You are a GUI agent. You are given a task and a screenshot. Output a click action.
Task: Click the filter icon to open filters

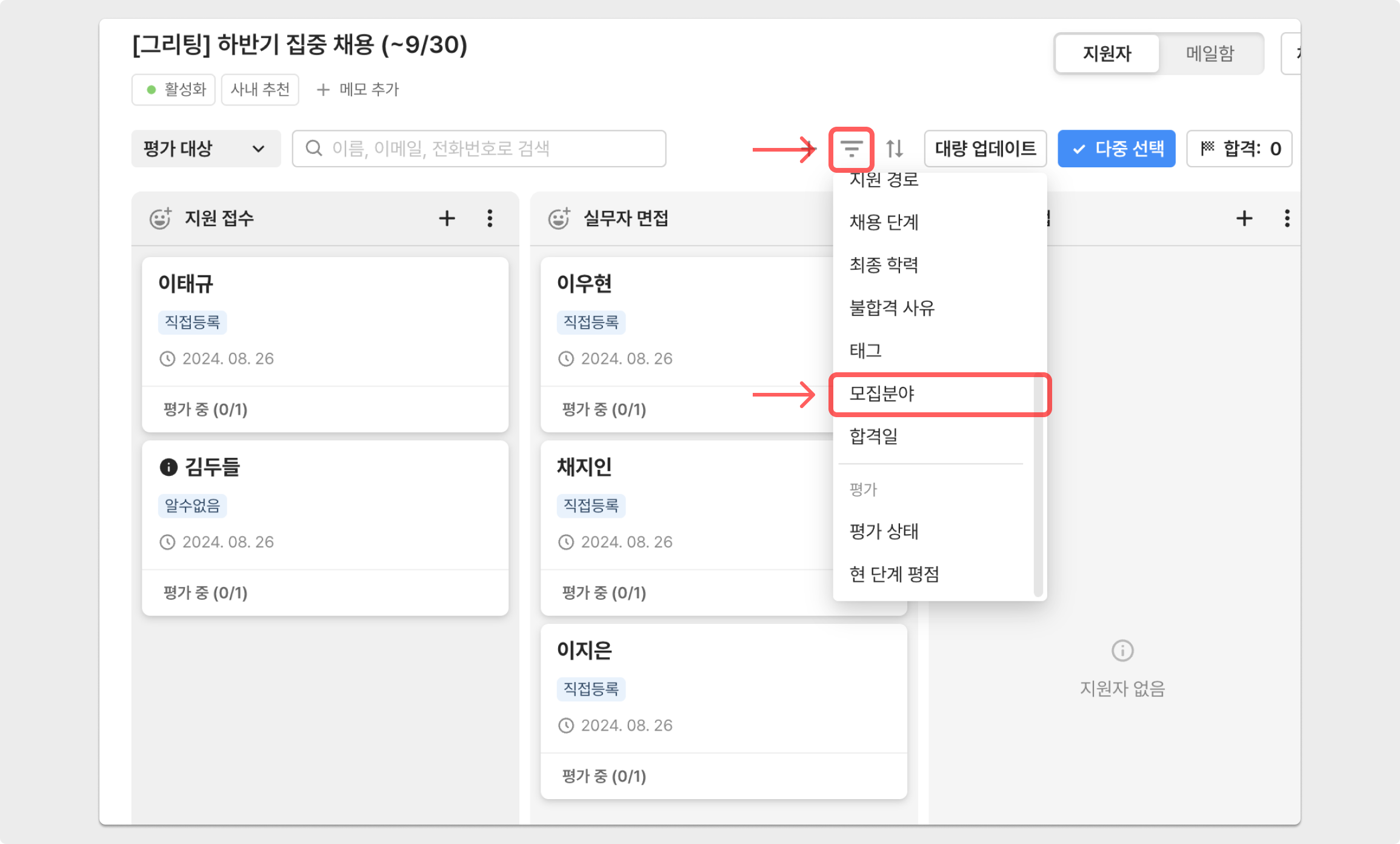click(x=851, y=148)
